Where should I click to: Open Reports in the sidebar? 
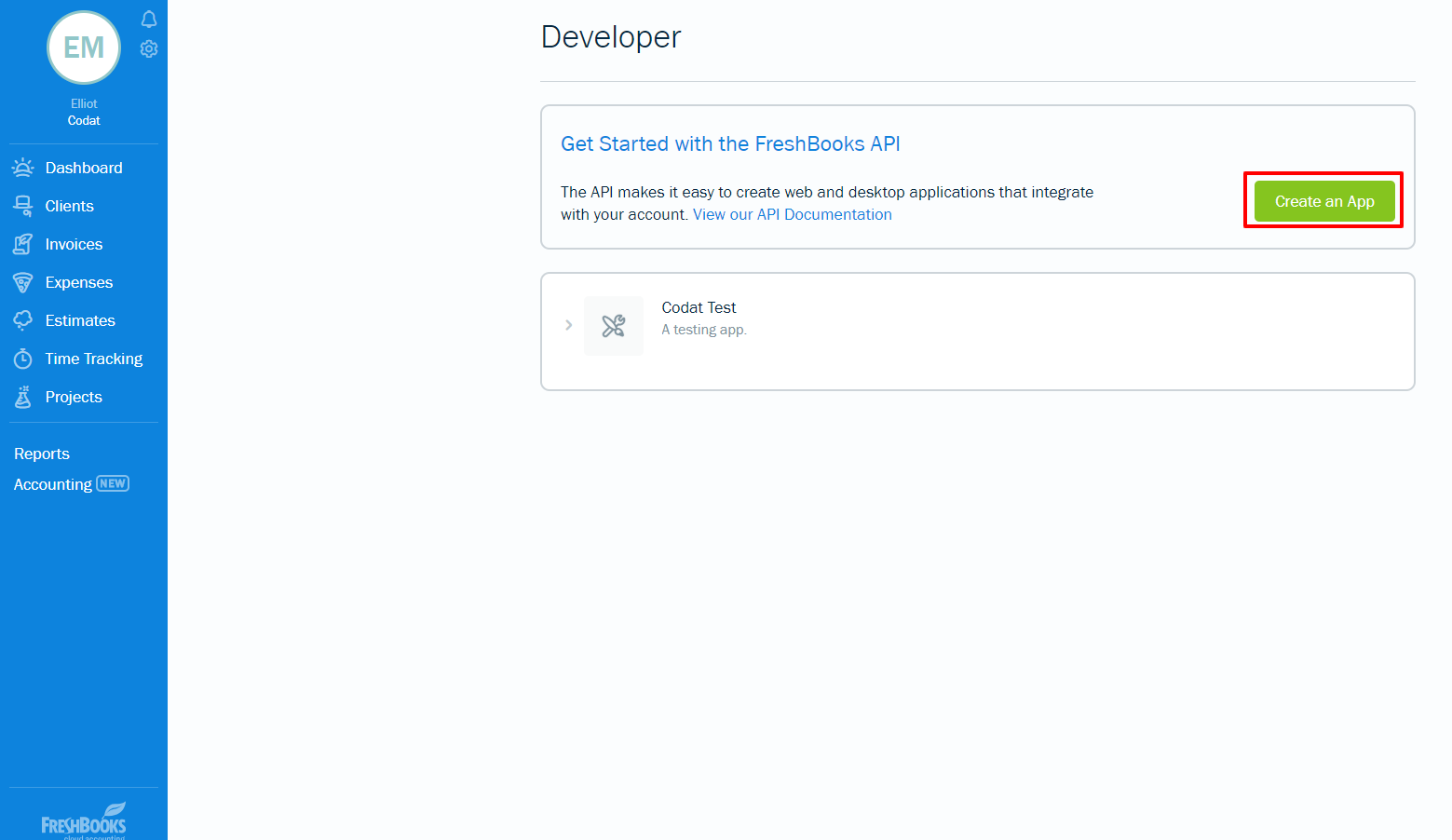[42, 454]
